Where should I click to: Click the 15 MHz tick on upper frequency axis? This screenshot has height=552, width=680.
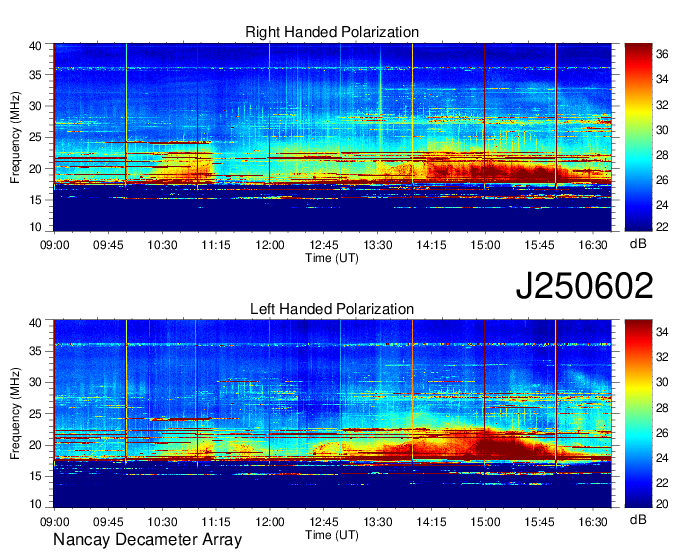[35, 200]
